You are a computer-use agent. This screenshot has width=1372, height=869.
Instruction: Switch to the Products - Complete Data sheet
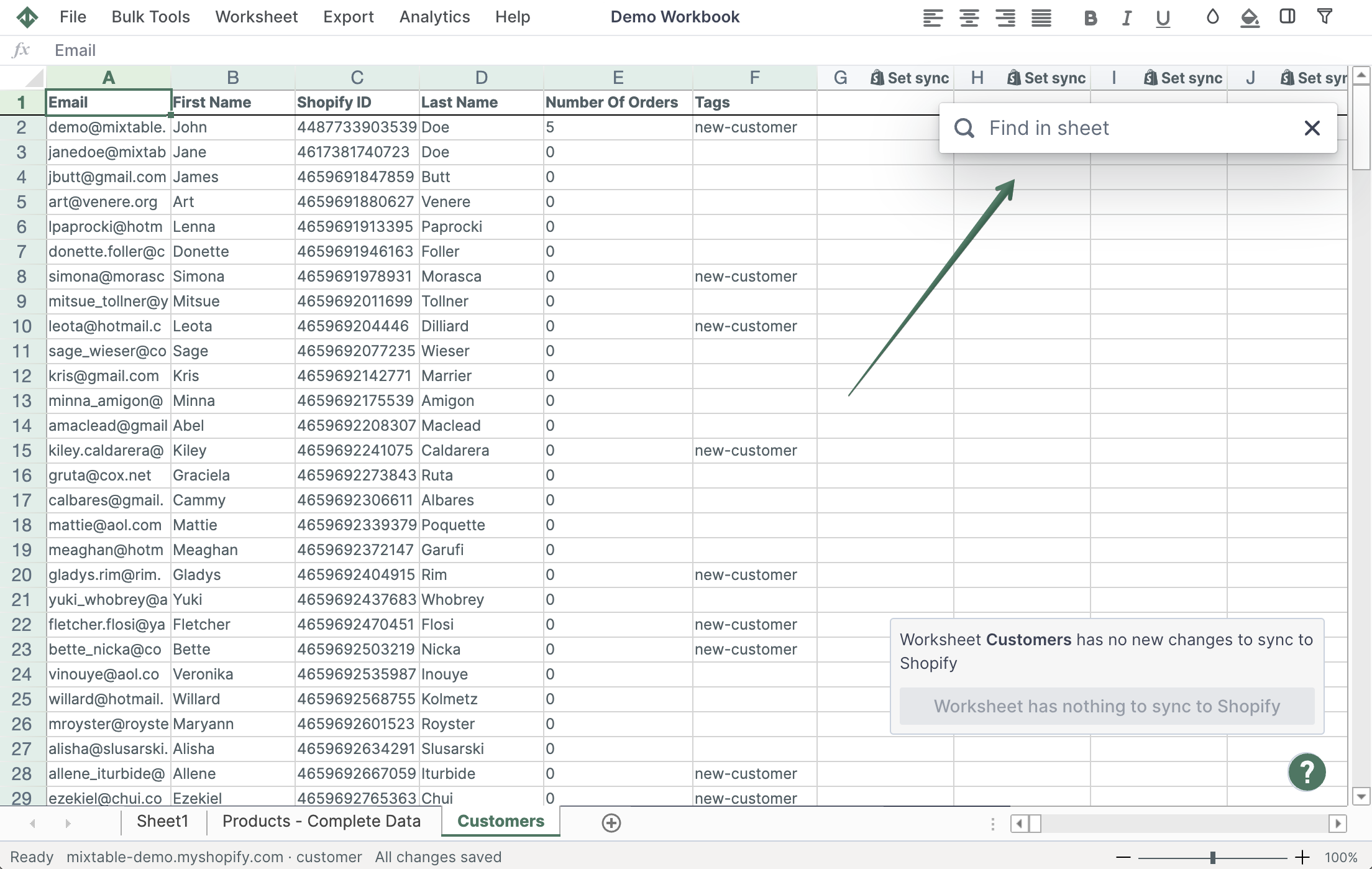tap(322, 821)
